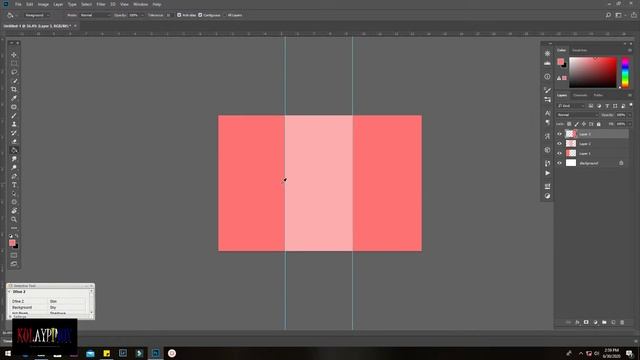This screenshot has height=360, width=640.
Task: Open the fill source Foreground dropdown
Action: click(x=37, y=15)
